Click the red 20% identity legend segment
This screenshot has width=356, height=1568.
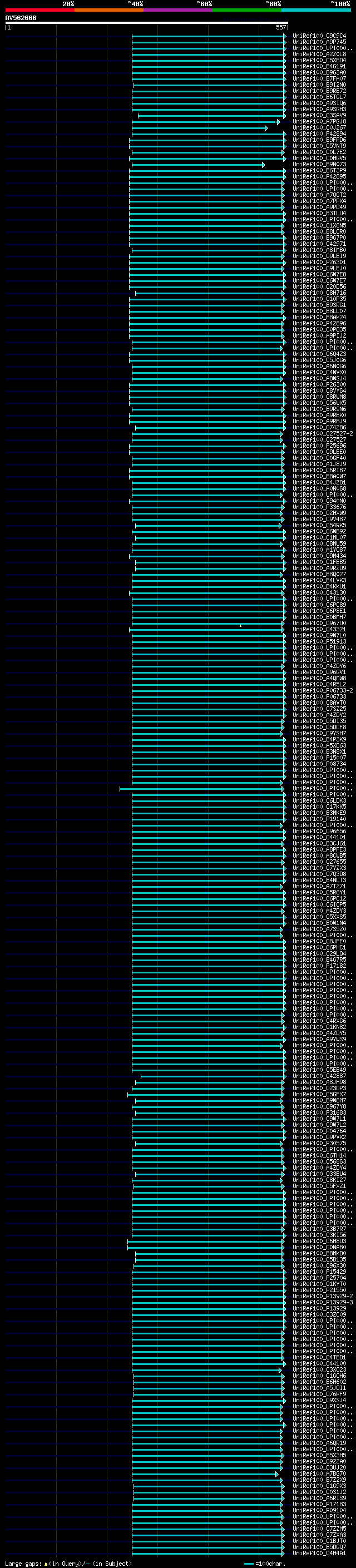[39, 10]
